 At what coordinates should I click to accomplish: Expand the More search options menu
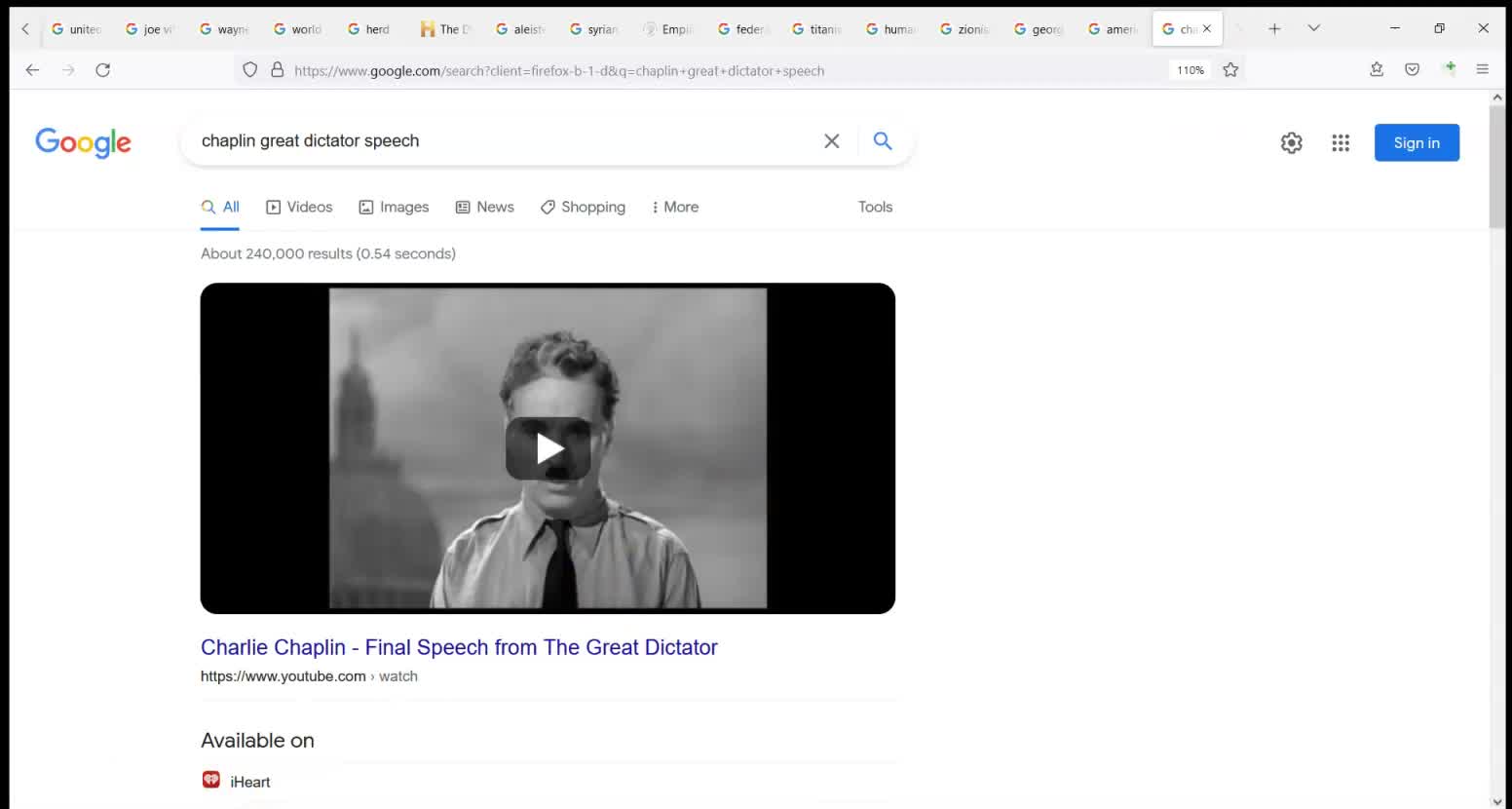675,207
